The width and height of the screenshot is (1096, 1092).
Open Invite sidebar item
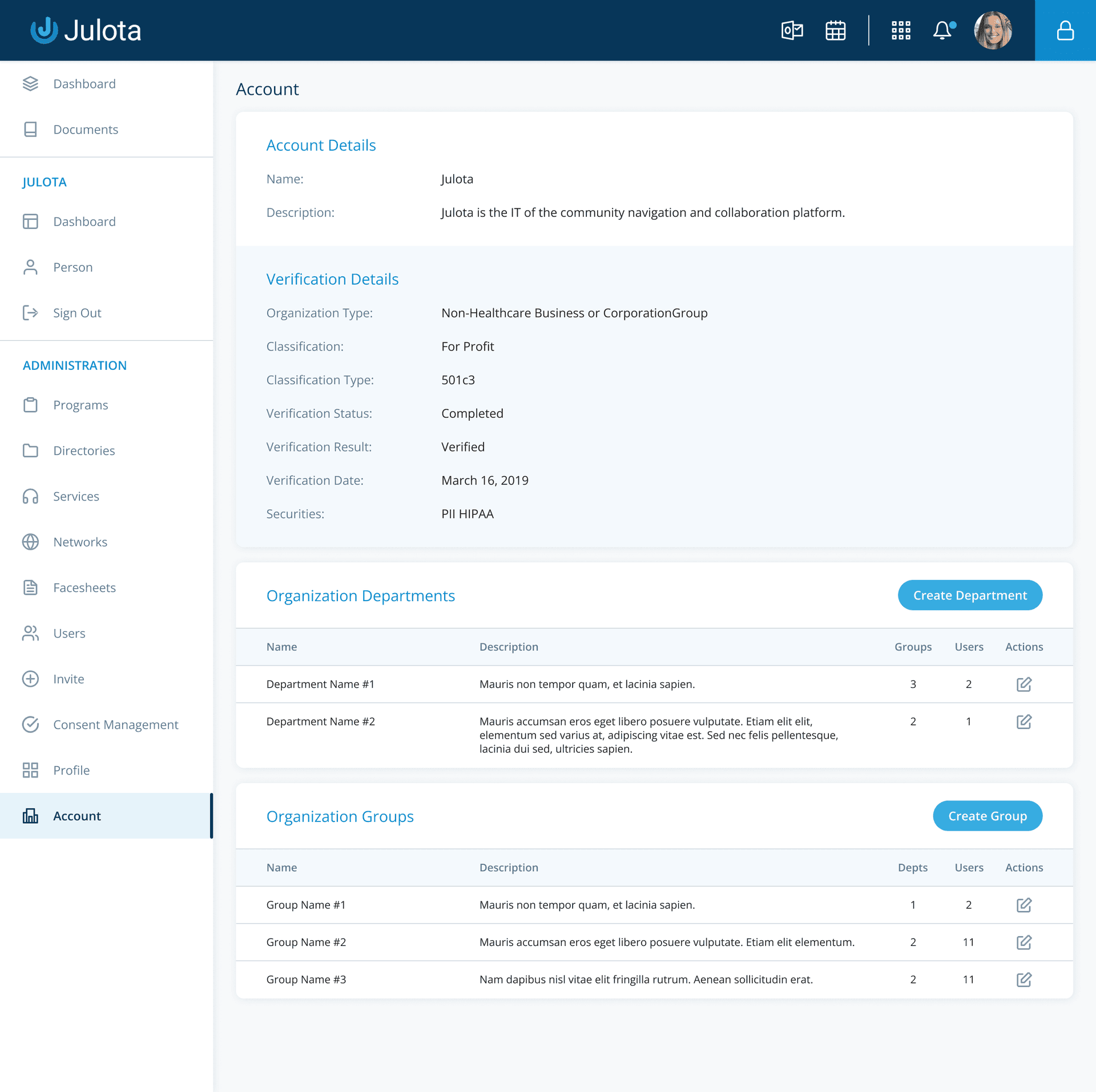106,679
